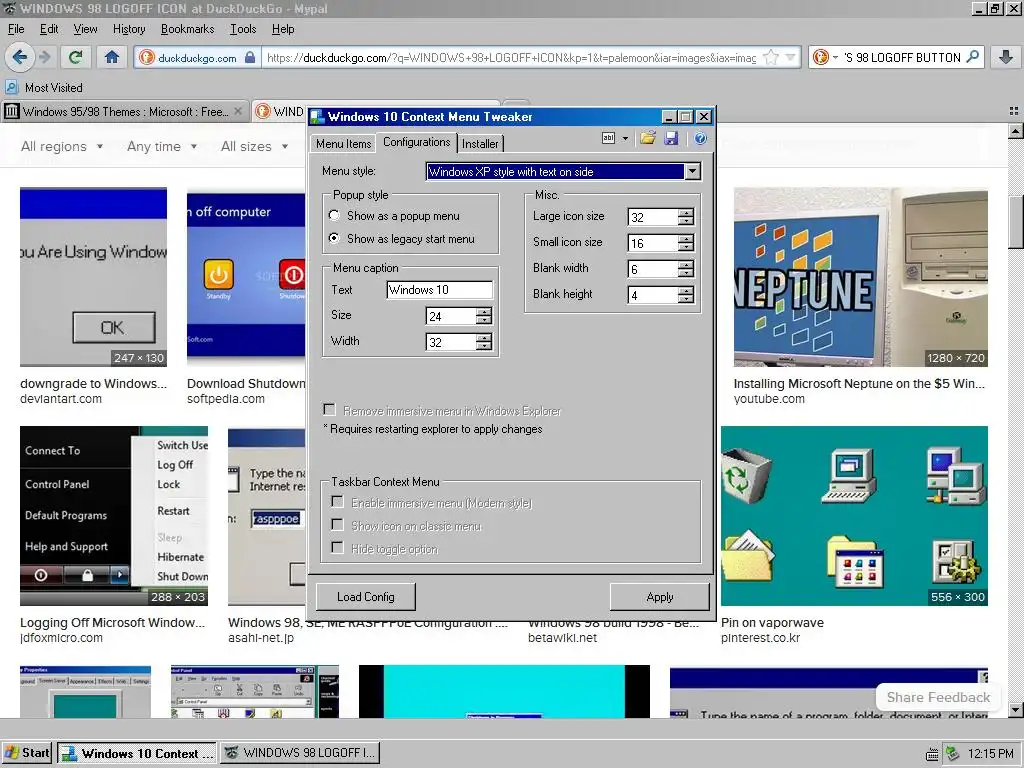Expand dropdown arrow beside 'abl' icon

point(625,138)
